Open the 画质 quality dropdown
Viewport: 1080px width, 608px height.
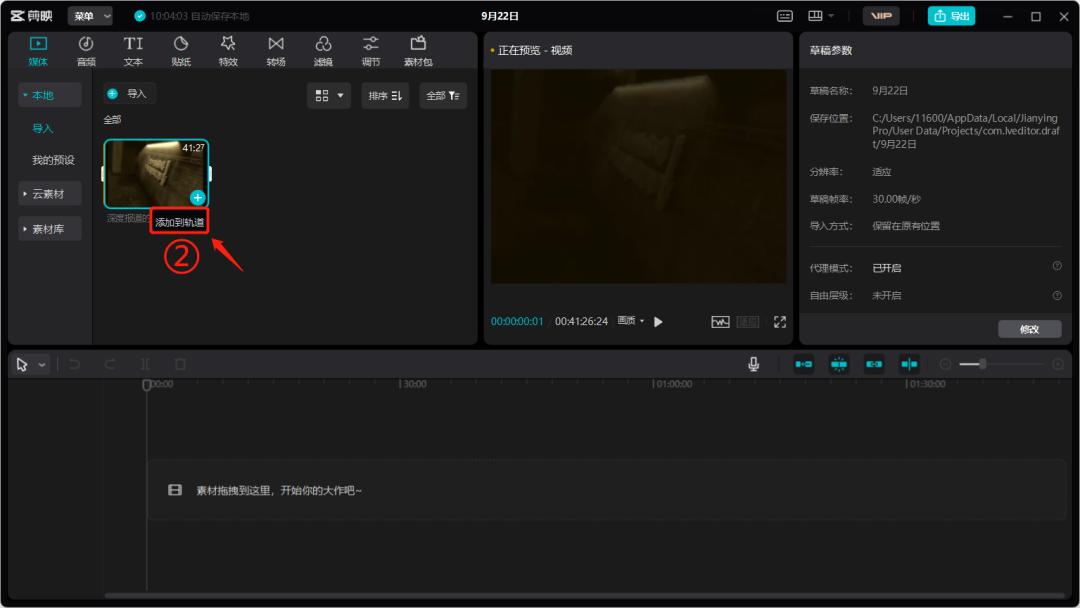coord(630,321)
